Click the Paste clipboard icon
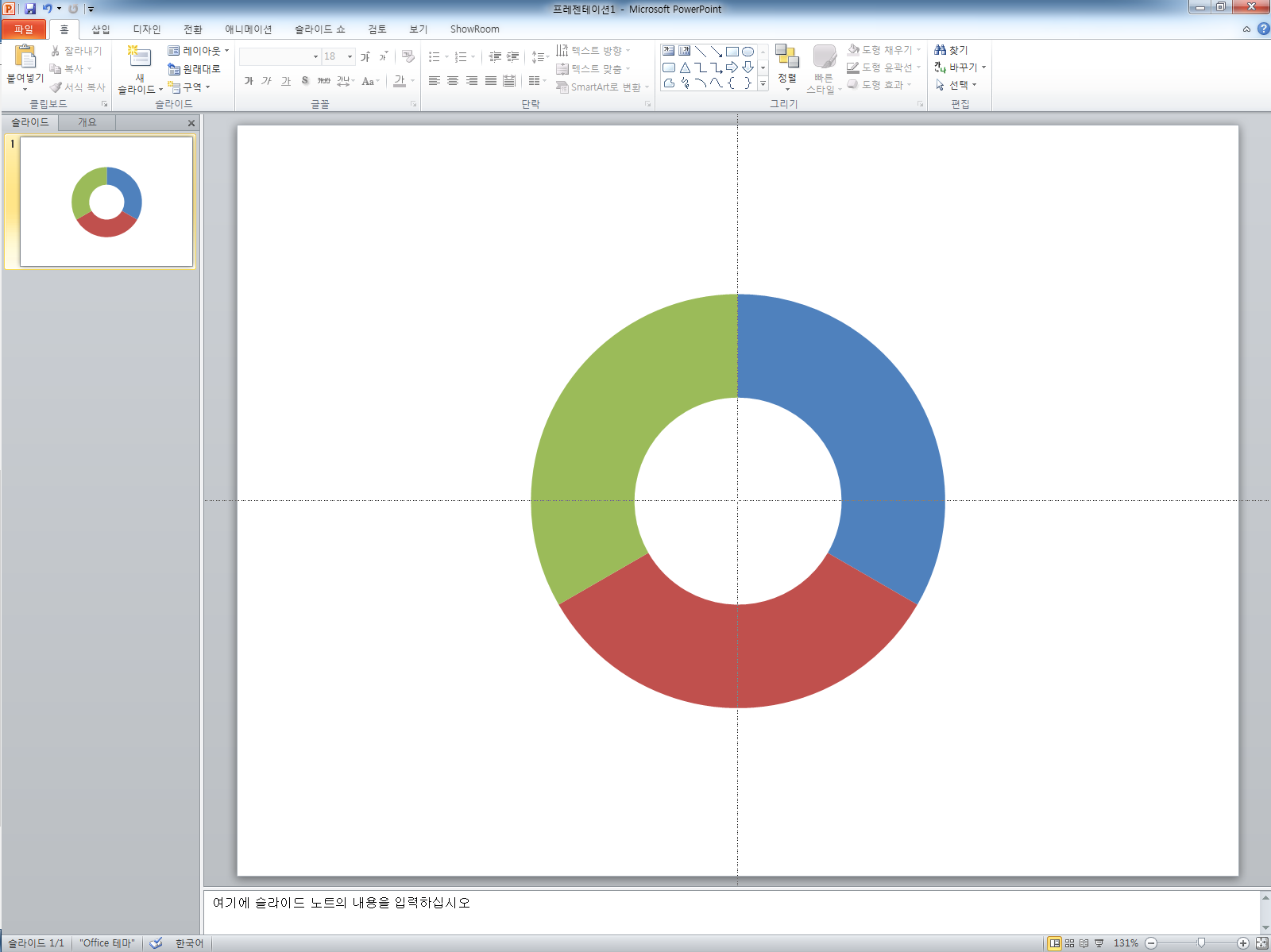This screenshot has width=1271, height=952. (x=25, y=57)
